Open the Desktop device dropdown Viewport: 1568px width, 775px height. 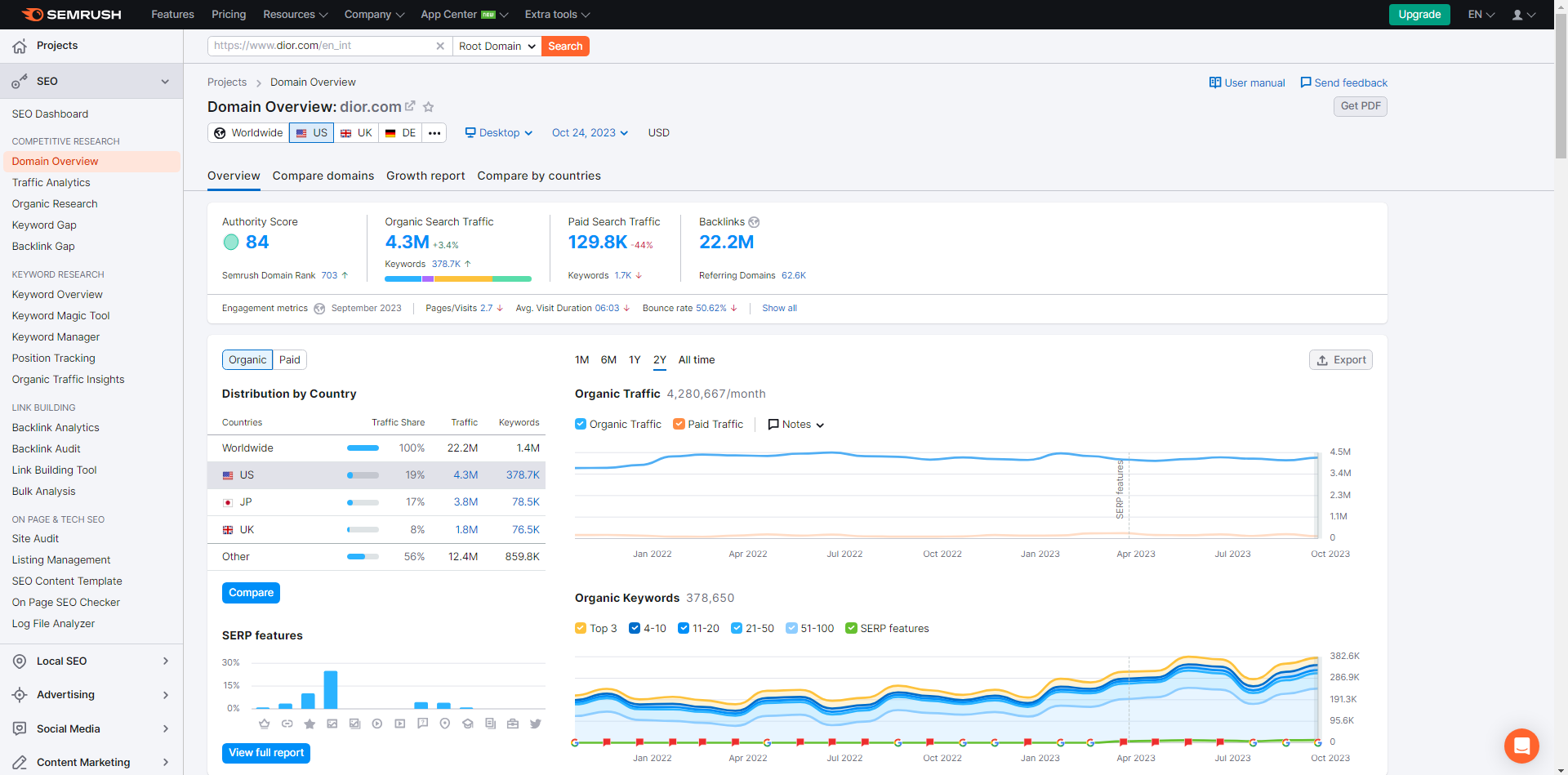pyautogui.click(x=499, y=133)
